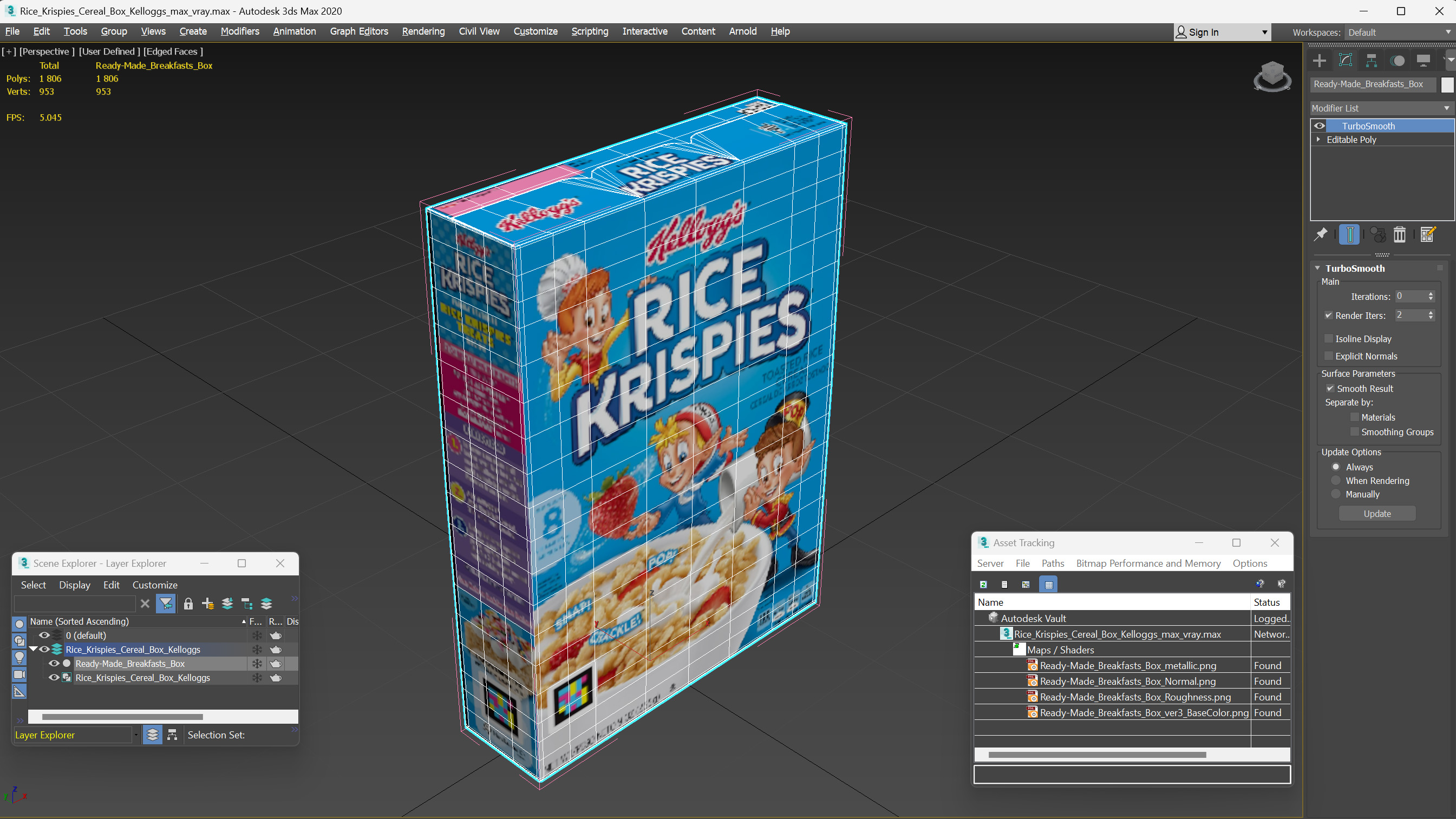Select the Manually update option

point(1336,494)
